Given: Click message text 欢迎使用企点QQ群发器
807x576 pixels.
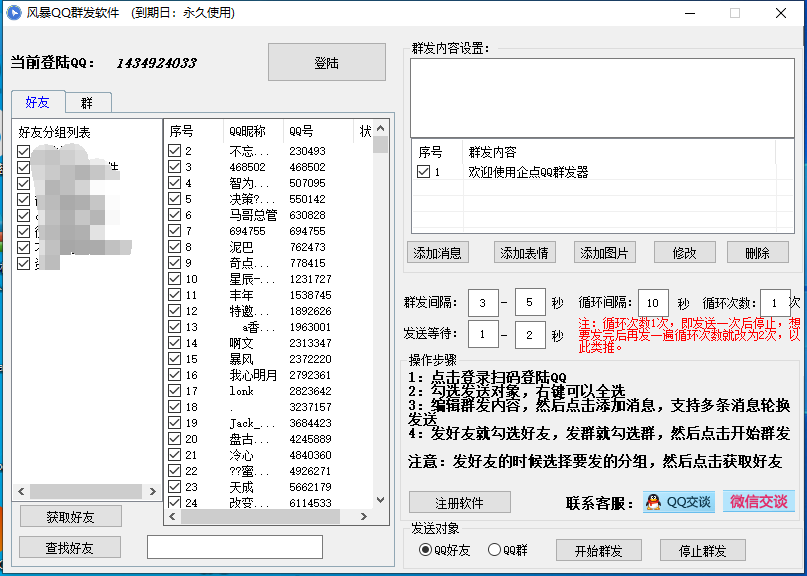Looking at the screenshot, I should [x=529, y=171].
